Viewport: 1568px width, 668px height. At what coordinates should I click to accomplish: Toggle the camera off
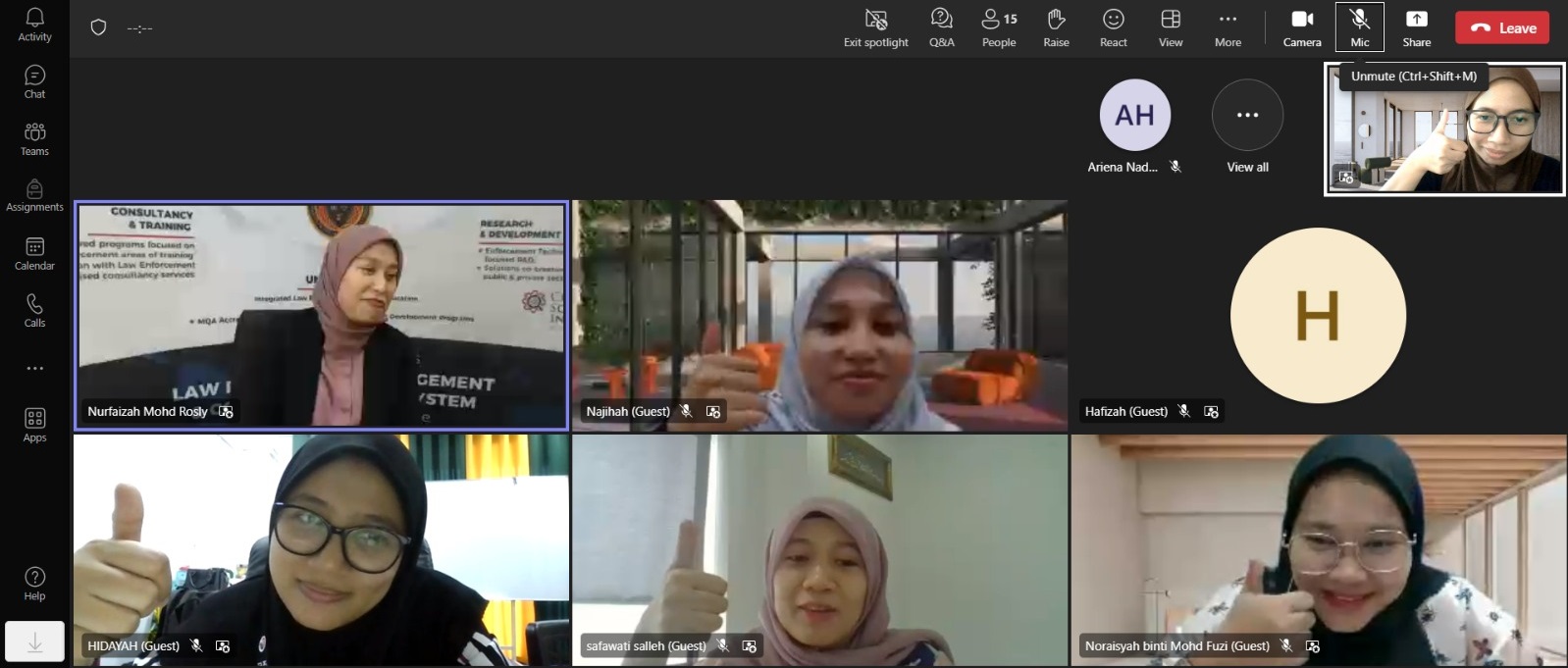click(x=1301, y=27)
